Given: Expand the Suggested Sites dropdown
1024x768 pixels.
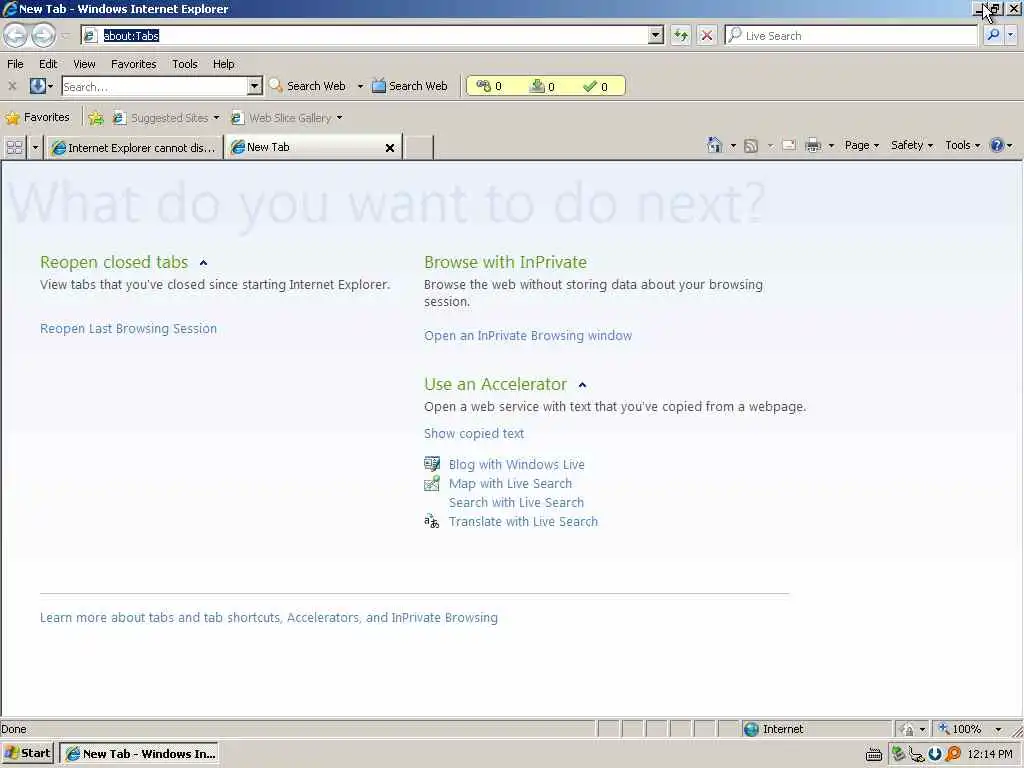Looking at the screenshot, I should [x=216, y=118].
